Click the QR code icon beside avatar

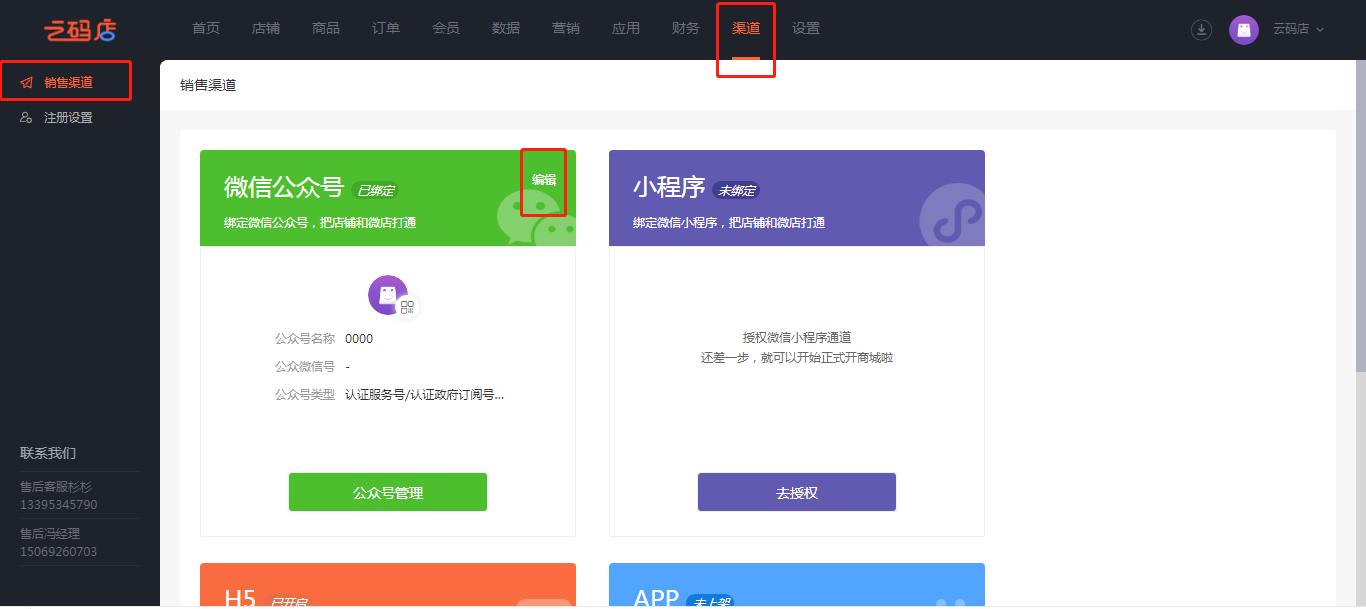[x=407, y=307]
